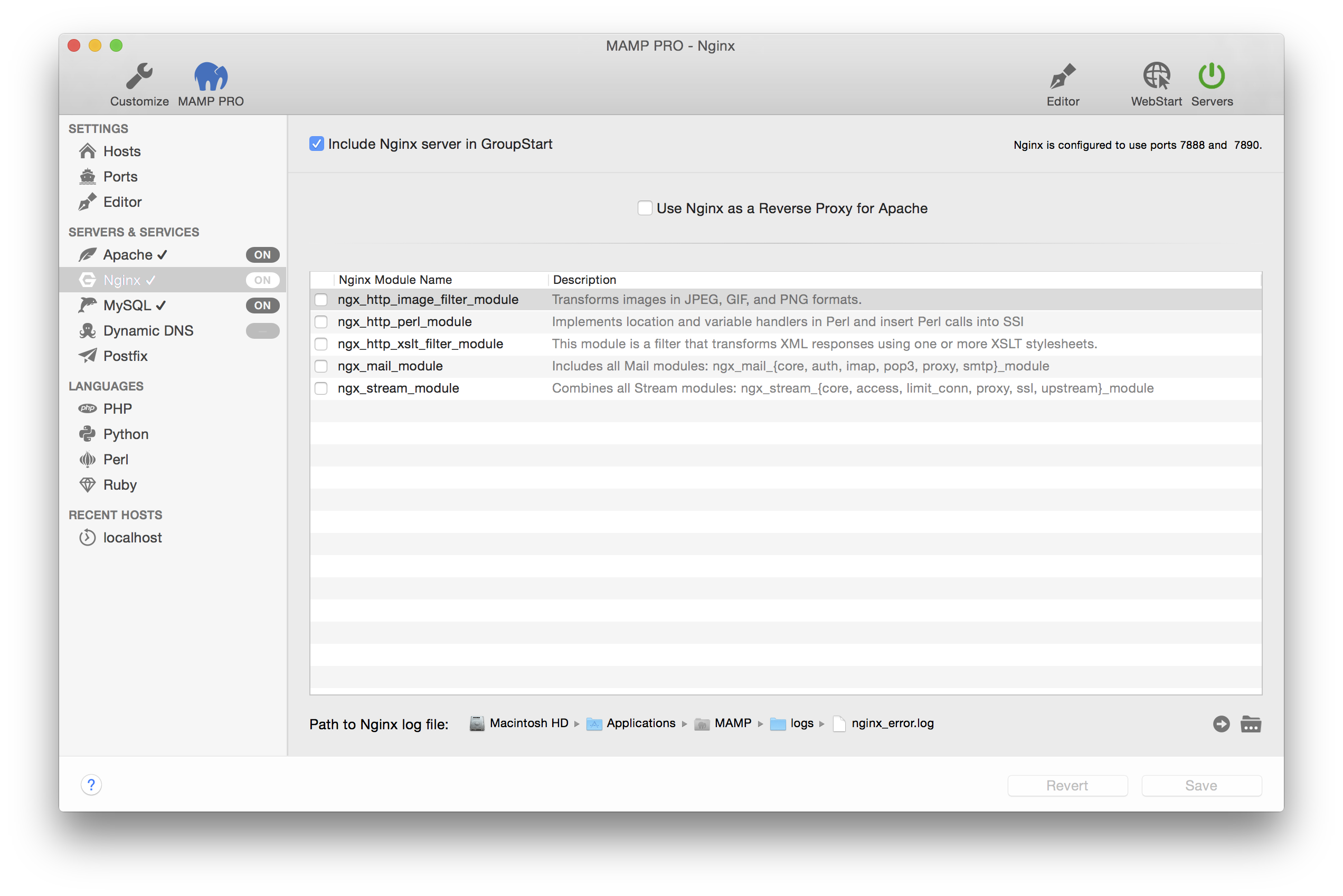Click the Revert button
Viewport: 1343px width, 896px height.
pyautogui.click(x=1067, y=785)
